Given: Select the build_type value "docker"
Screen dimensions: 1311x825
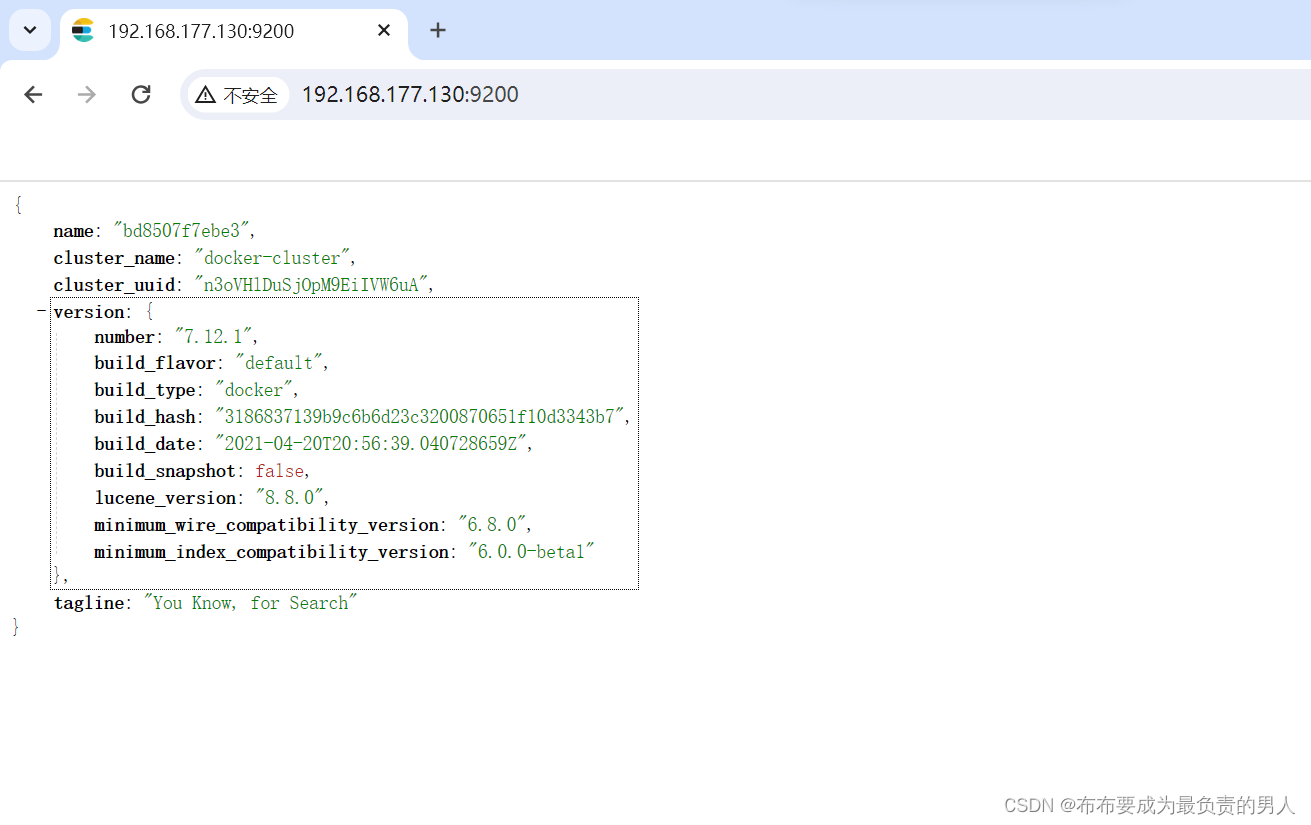Looking at the screenshot, I should (x=255, y=390).
